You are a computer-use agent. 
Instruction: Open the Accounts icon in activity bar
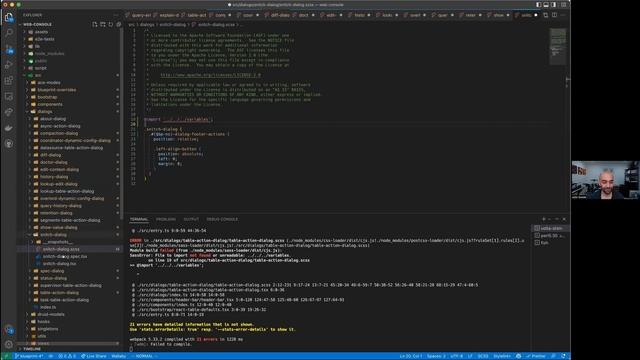click(9, 329)
